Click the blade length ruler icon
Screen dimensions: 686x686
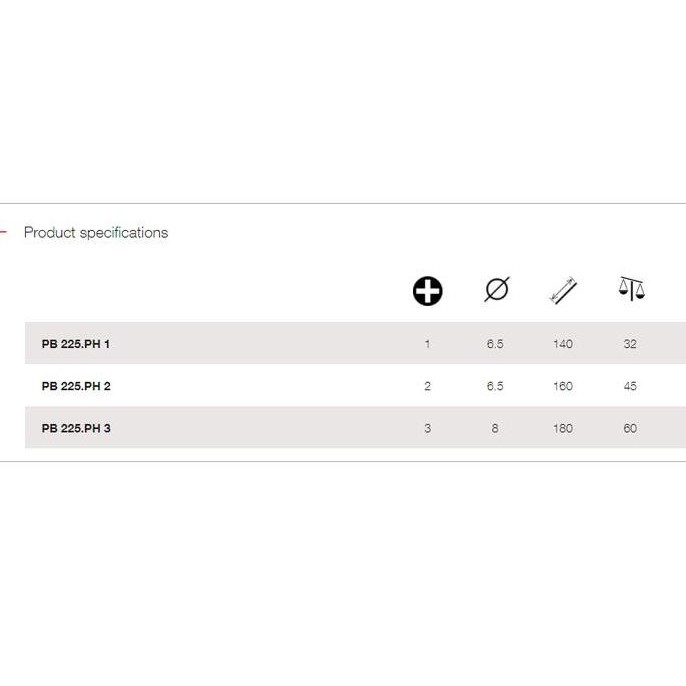[x=563, y=291]
